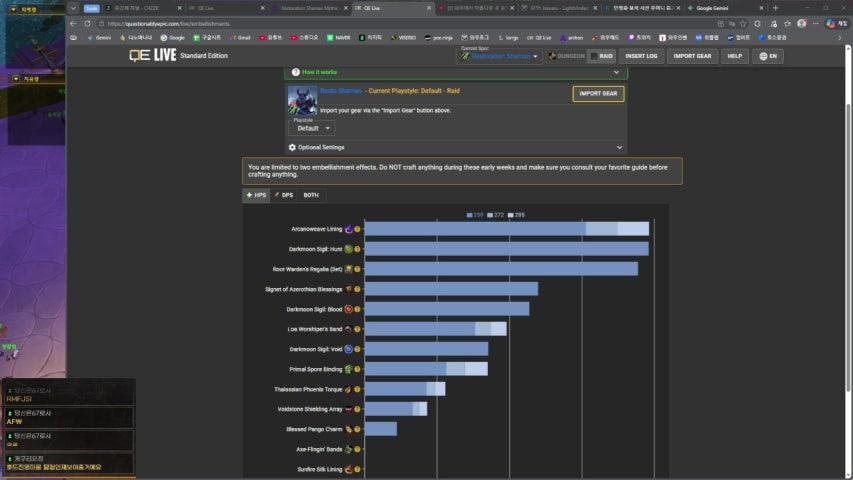Click the Resto Shaman character portrait
Screen dimensions: 853x480
pos(302,100)
